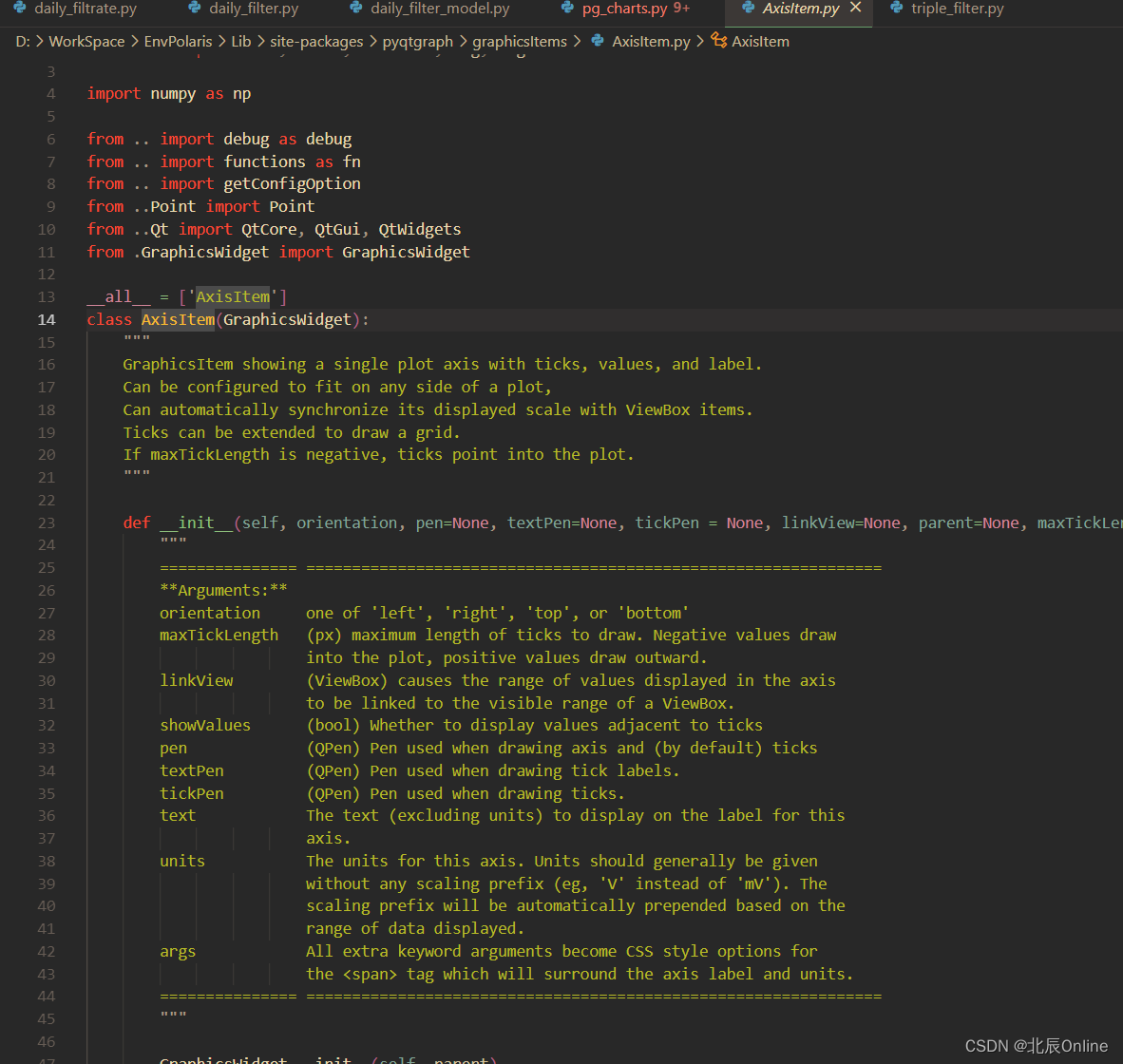
Task: Switch to the daily_filter.py tab
Action: (254, 9)
